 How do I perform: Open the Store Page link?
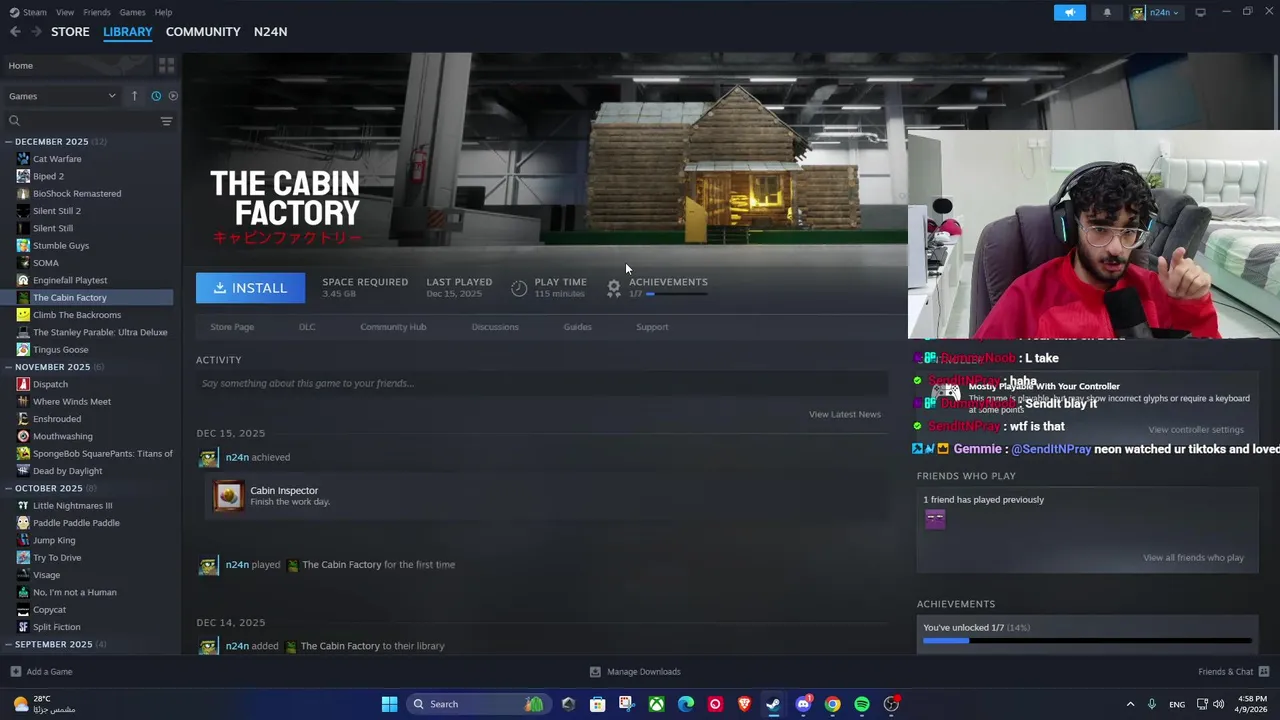[x=232, y=327]
